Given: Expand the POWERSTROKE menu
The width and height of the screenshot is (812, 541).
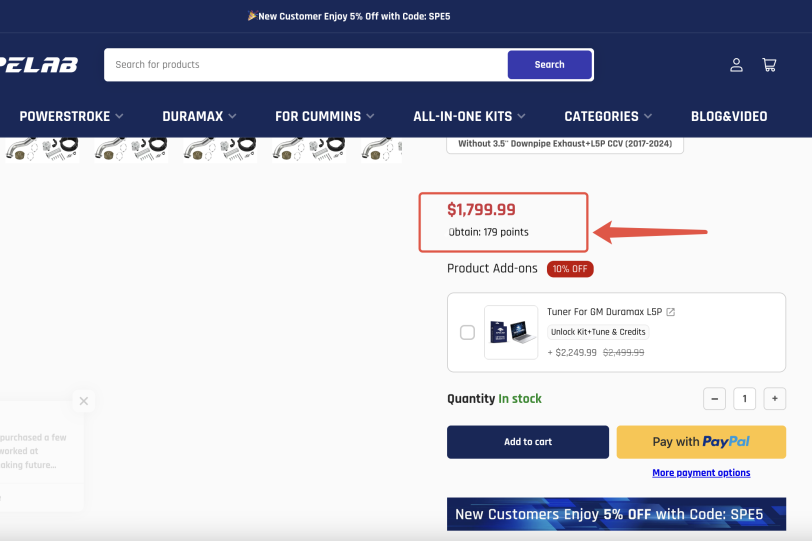Looking at the screenshot, I should tap(71, 117).
